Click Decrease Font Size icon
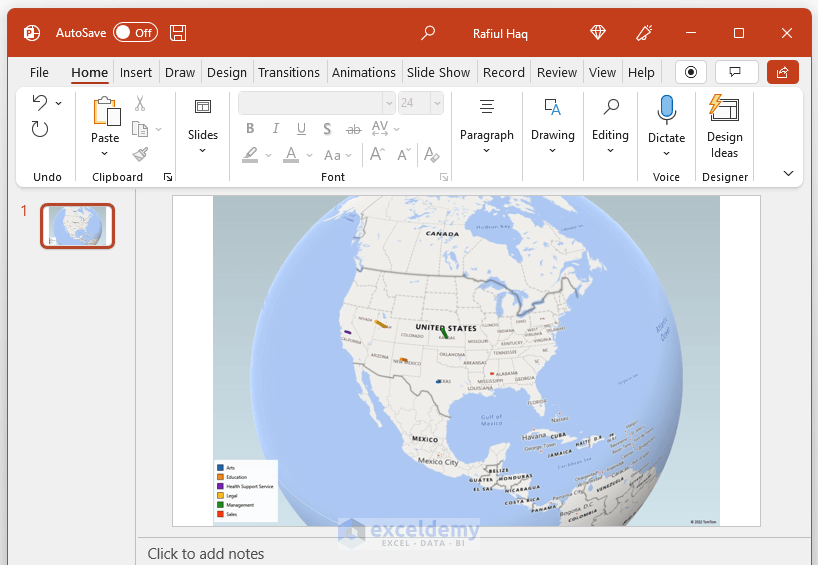 pos(404,154)
